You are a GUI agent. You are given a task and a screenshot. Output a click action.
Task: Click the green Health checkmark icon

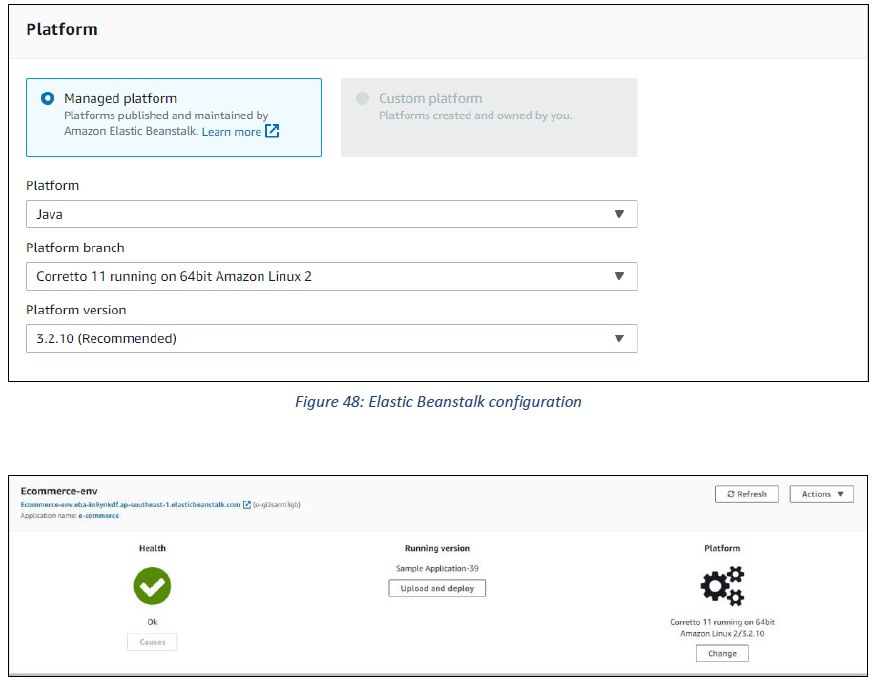(152, 586)
